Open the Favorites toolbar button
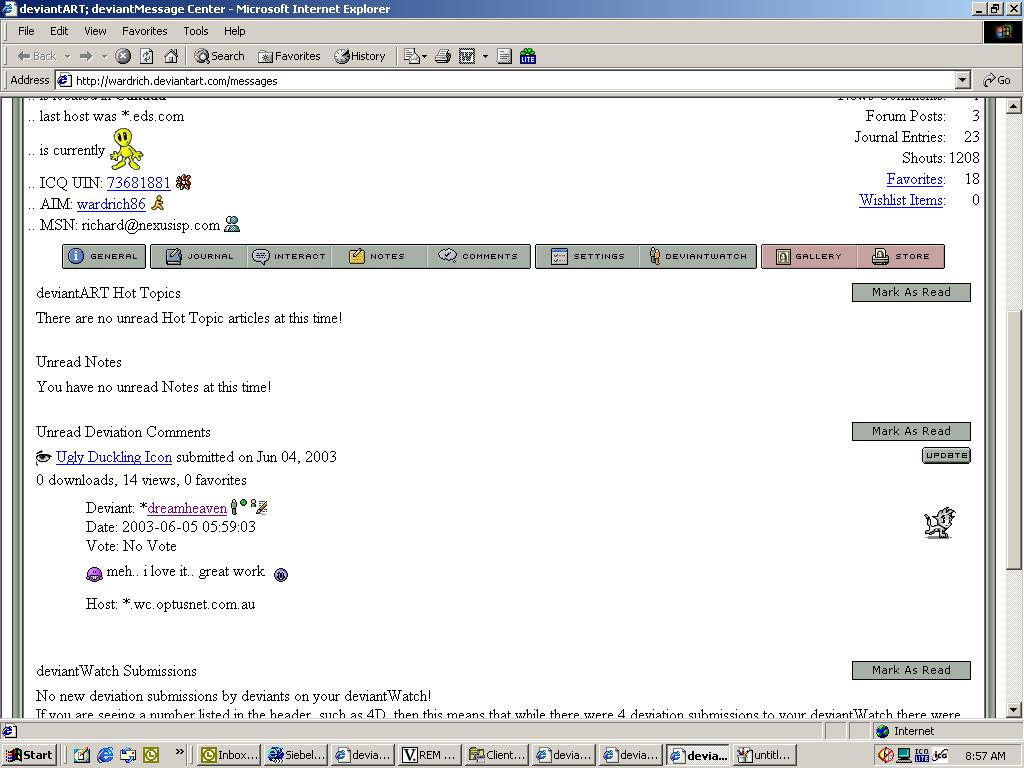The width and height of the screenshot is (1024, 768). pyautogui.click(x=289, y=56)
